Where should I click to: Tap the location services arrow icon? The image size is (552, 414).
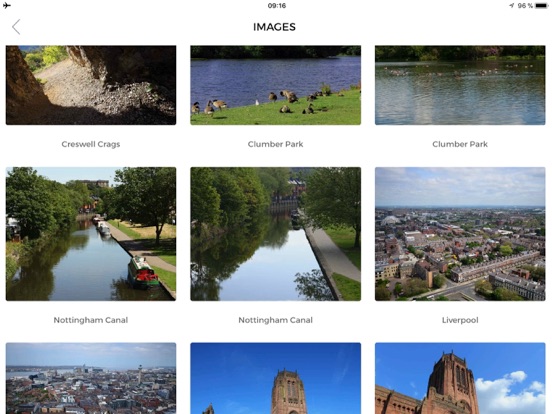512,6
